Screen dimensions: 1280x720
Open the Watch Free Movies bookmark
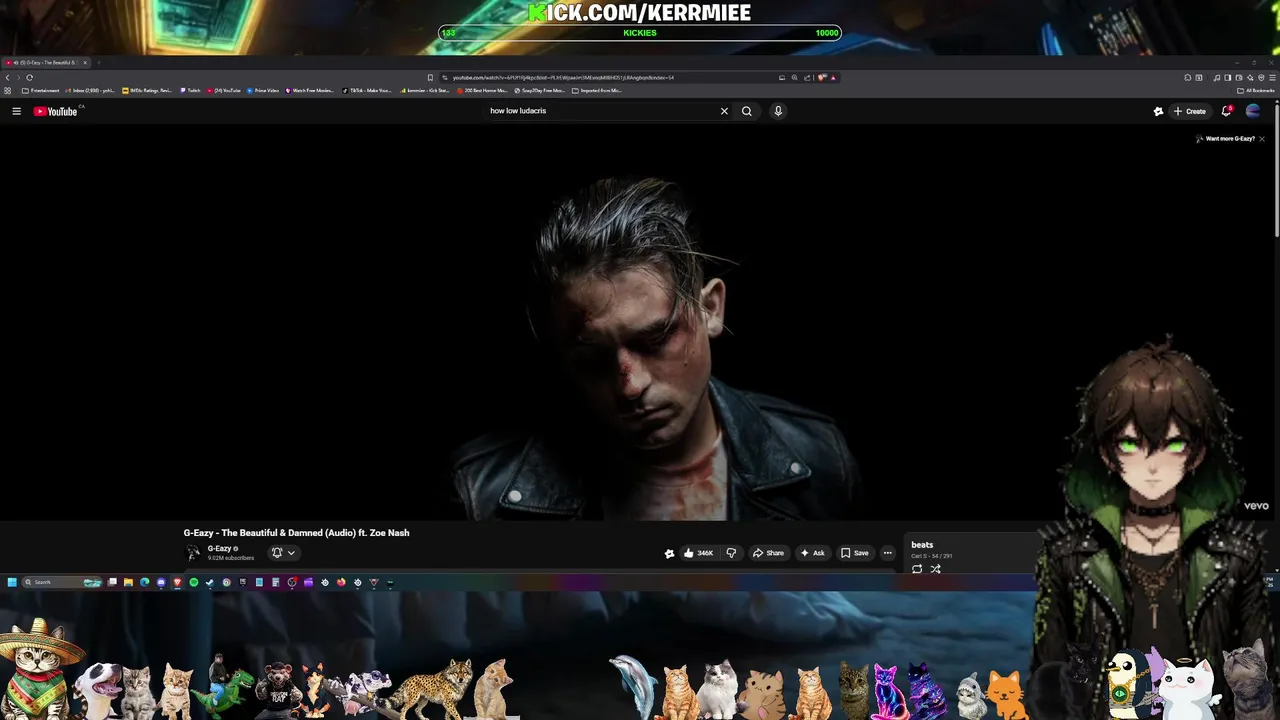click(310, 90)
